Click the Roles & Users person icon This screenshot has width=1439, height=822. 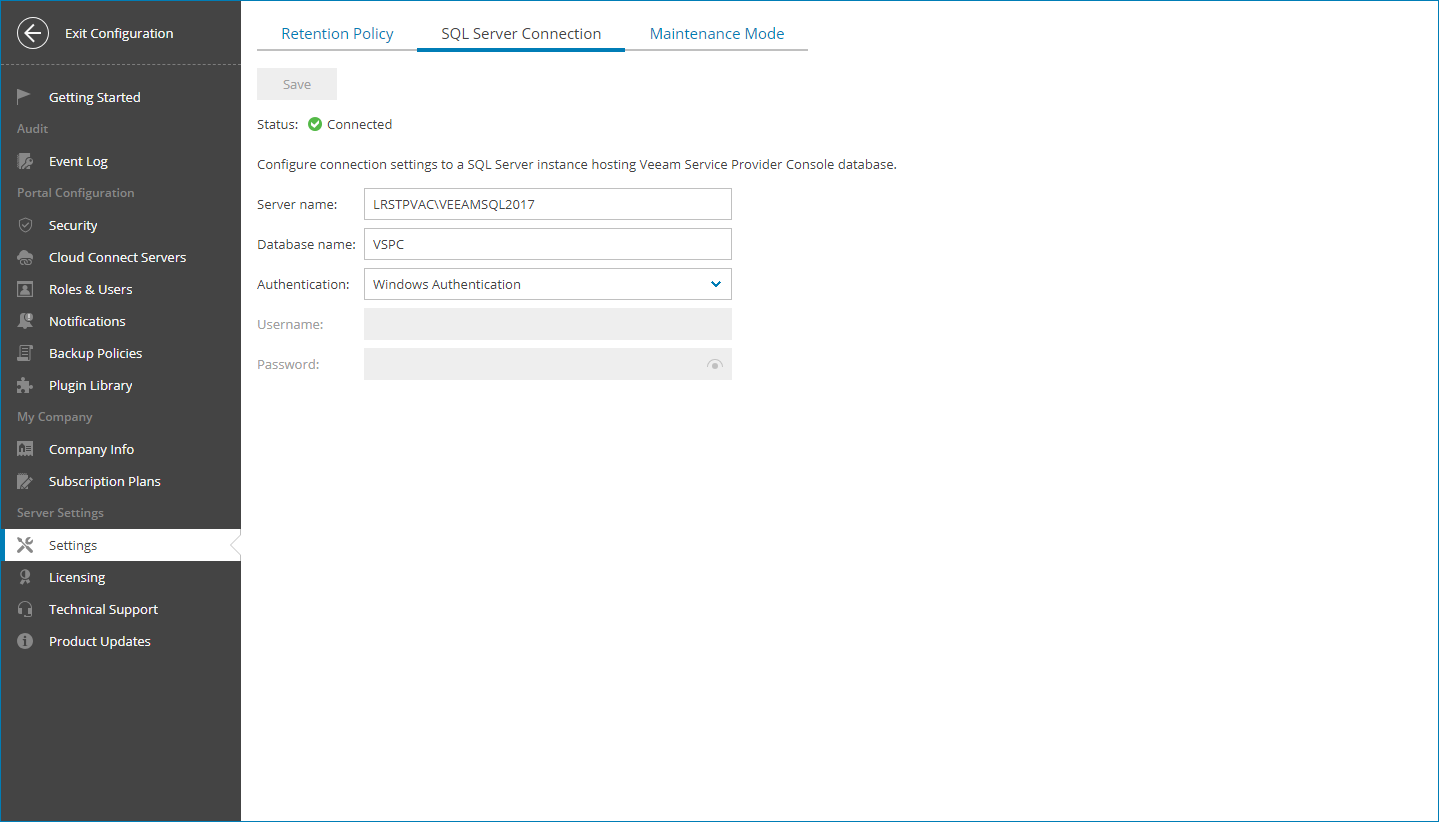(25, 289)
